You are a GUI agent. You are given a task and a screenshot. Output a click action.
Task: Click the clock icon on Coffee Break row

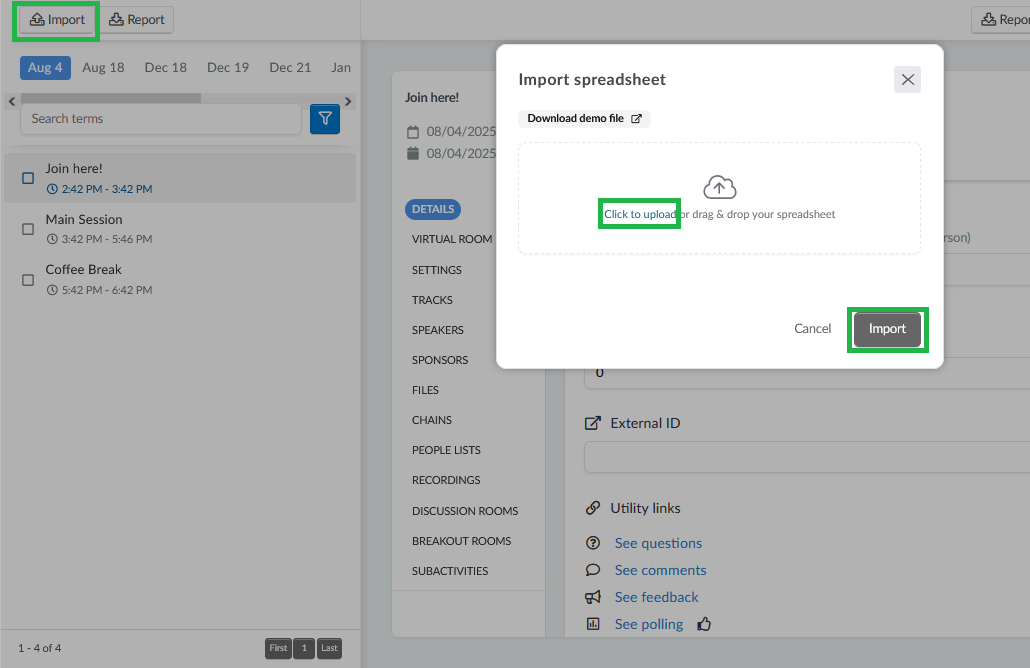(52, 290)
